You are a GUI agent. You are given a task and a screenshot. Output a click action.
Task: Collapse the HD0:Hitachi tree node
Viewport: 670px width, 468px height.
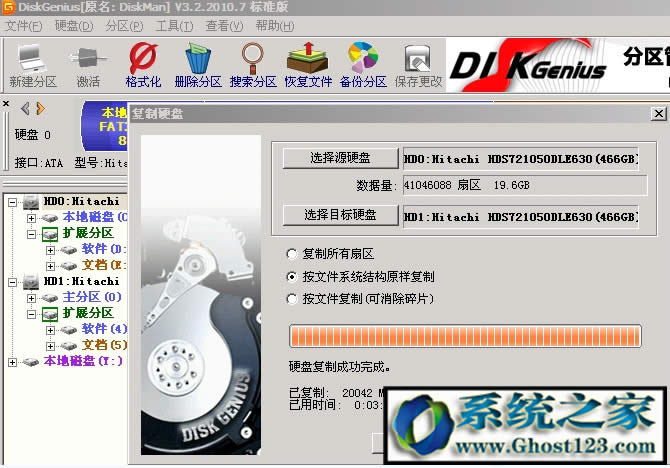tap(13, 202)
